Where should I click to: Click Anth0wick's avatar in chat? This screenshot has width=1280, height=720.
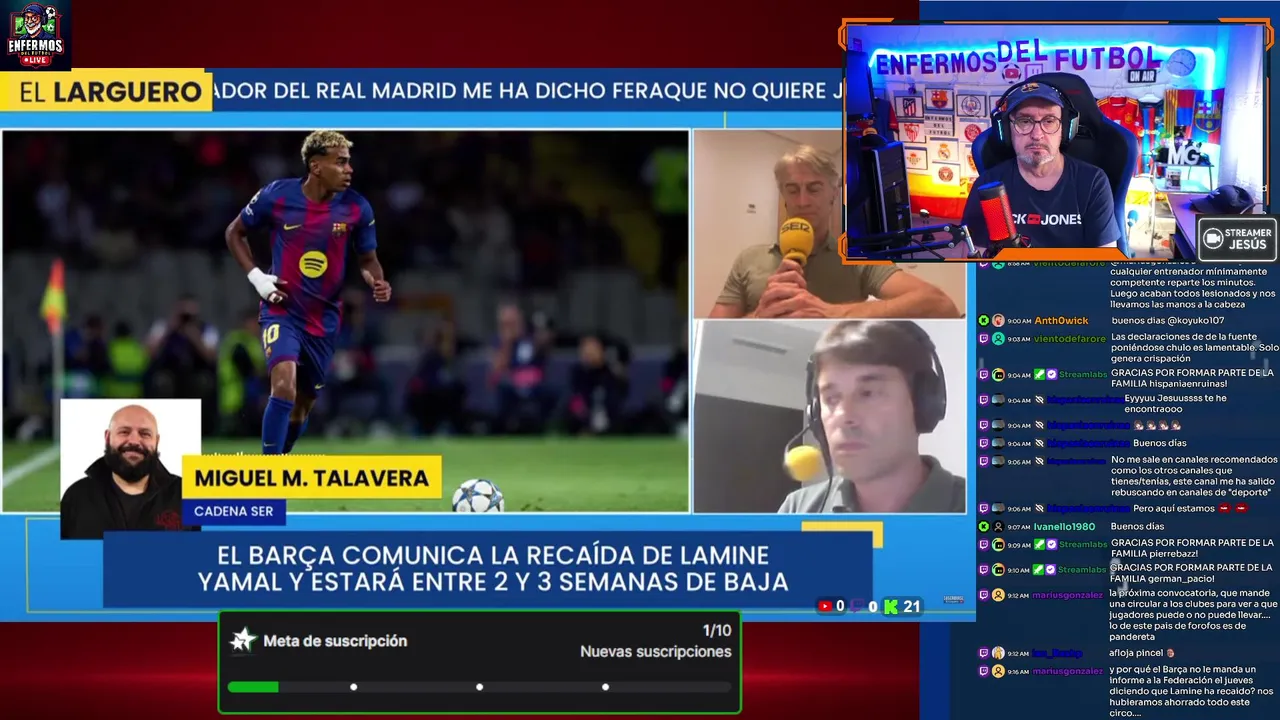point(998,320)
